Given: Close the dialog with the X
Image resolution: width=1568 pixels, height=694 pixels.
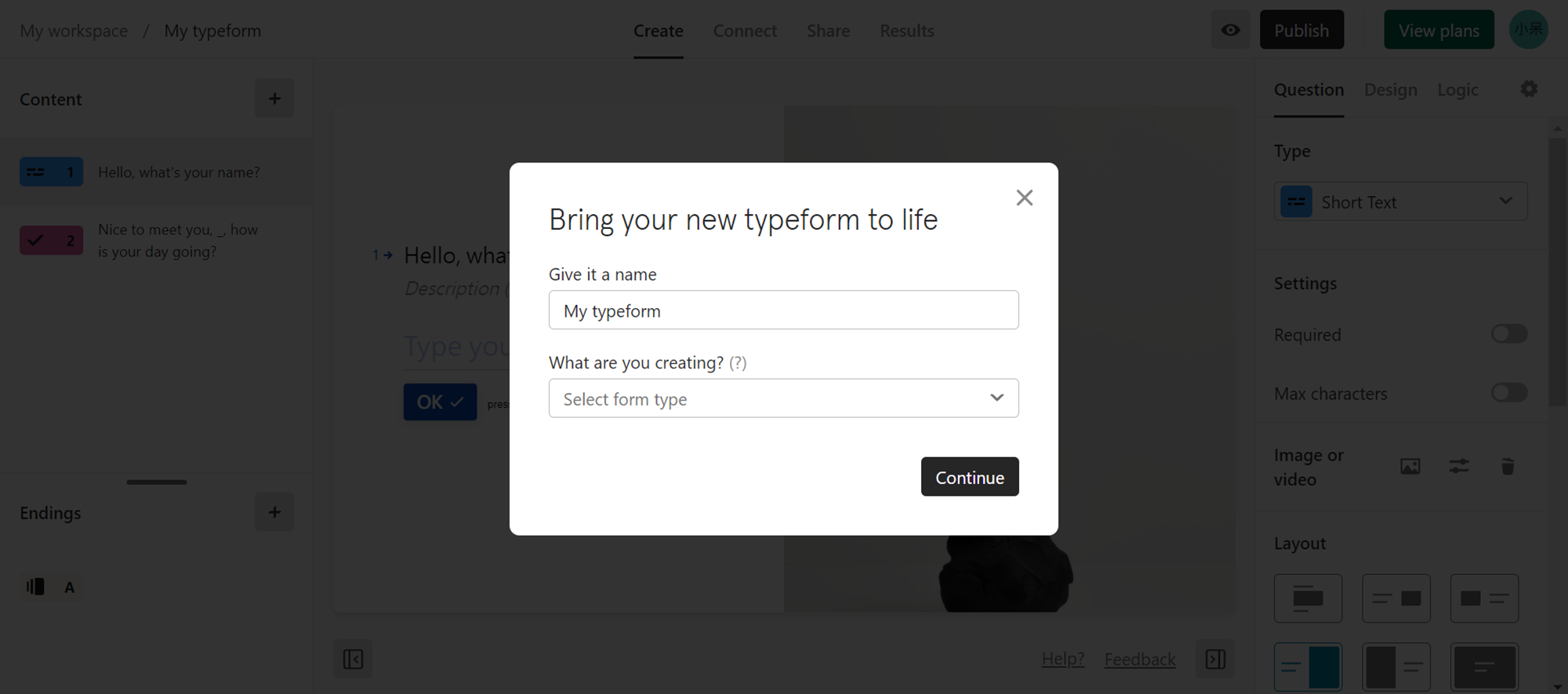Looking at the screenshot, I should (x=1025, y=198).
